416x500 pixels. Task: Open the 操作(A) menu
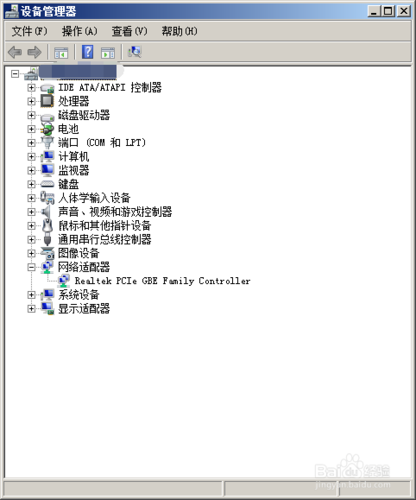(x=79, y=31)
